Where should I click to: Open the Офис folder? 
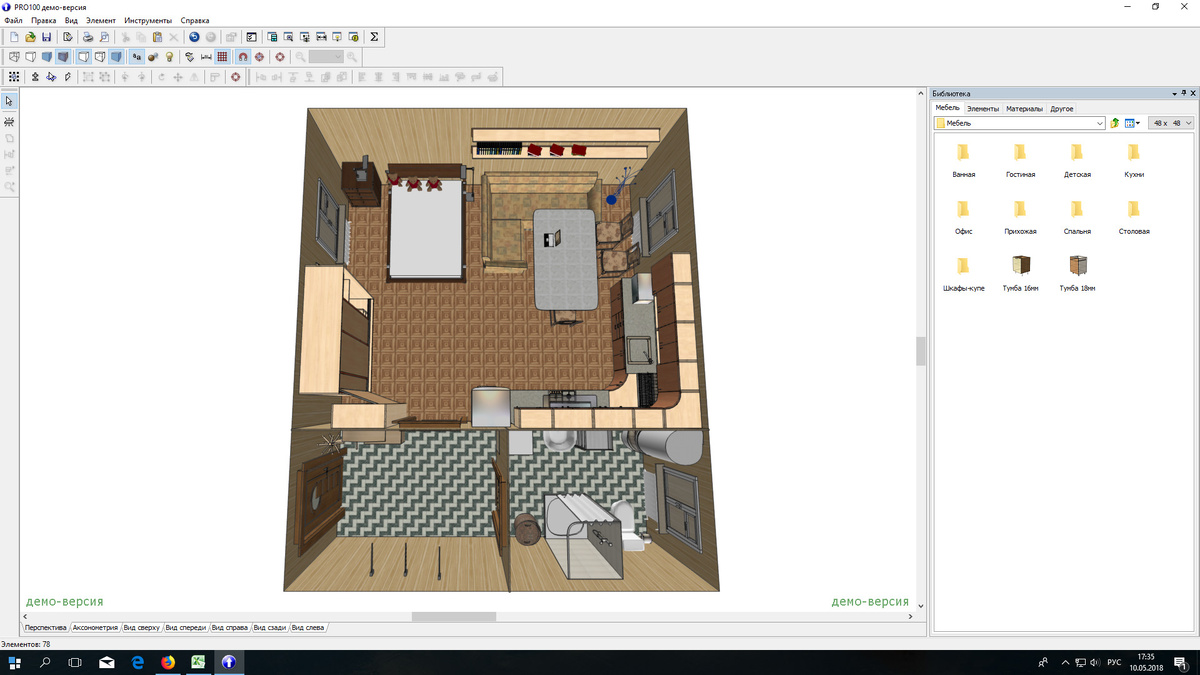(964, 217)
